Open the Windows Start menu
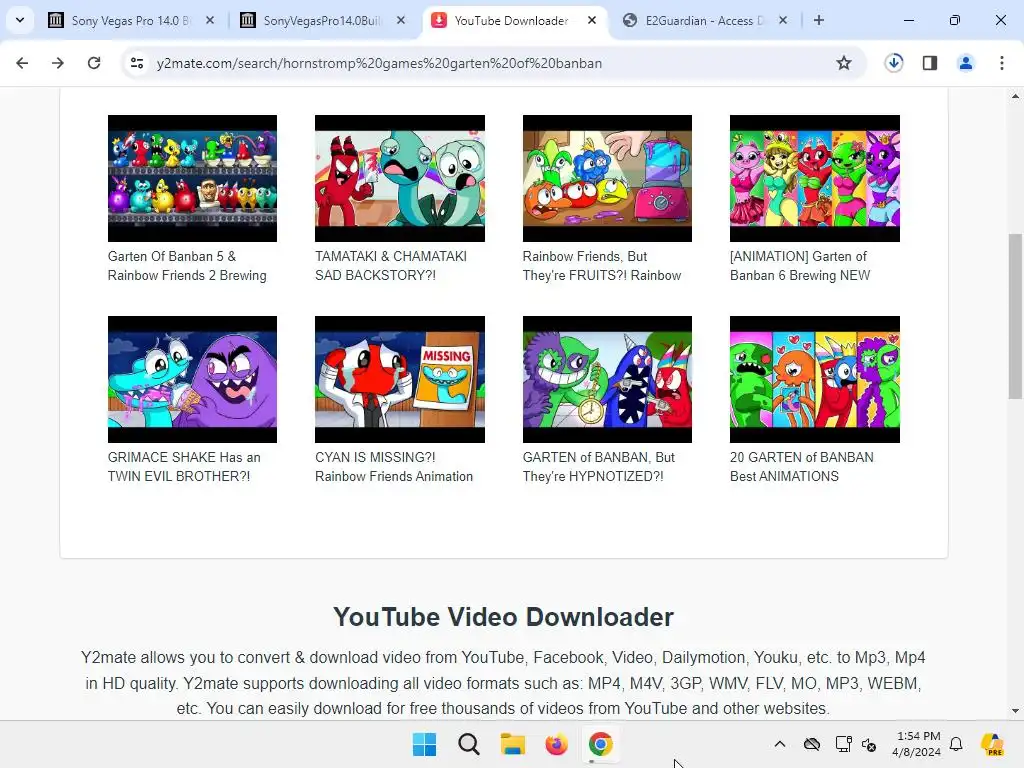Viewport: 1024px width, 768px height. (x=424, y=744)
